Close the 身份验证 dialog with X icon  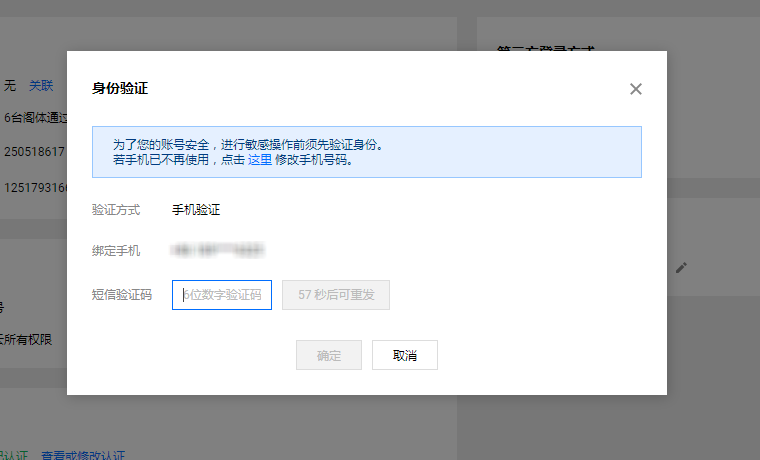635,89
